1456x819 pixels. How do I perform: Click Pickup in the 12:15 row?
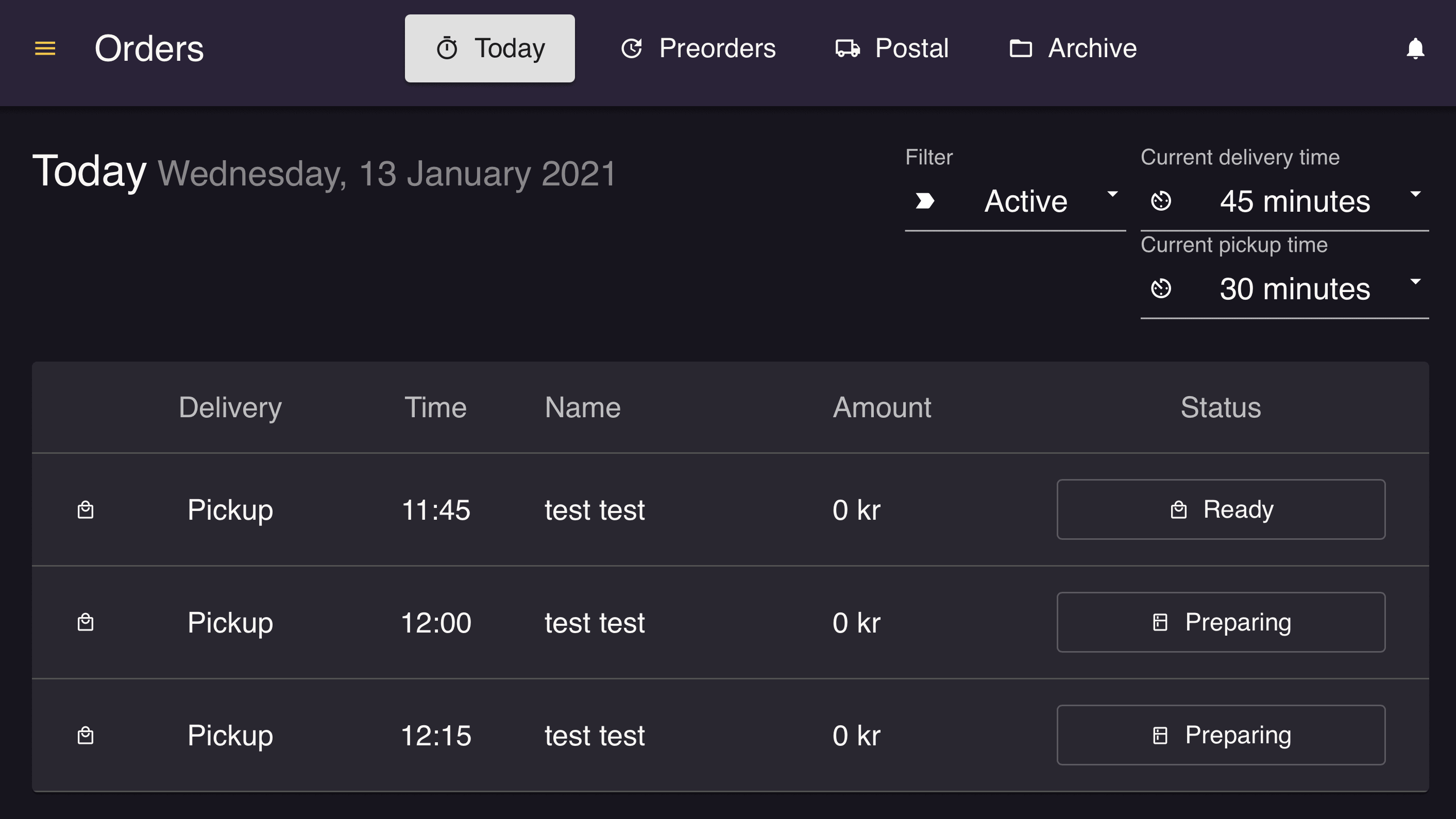[230, 736]
